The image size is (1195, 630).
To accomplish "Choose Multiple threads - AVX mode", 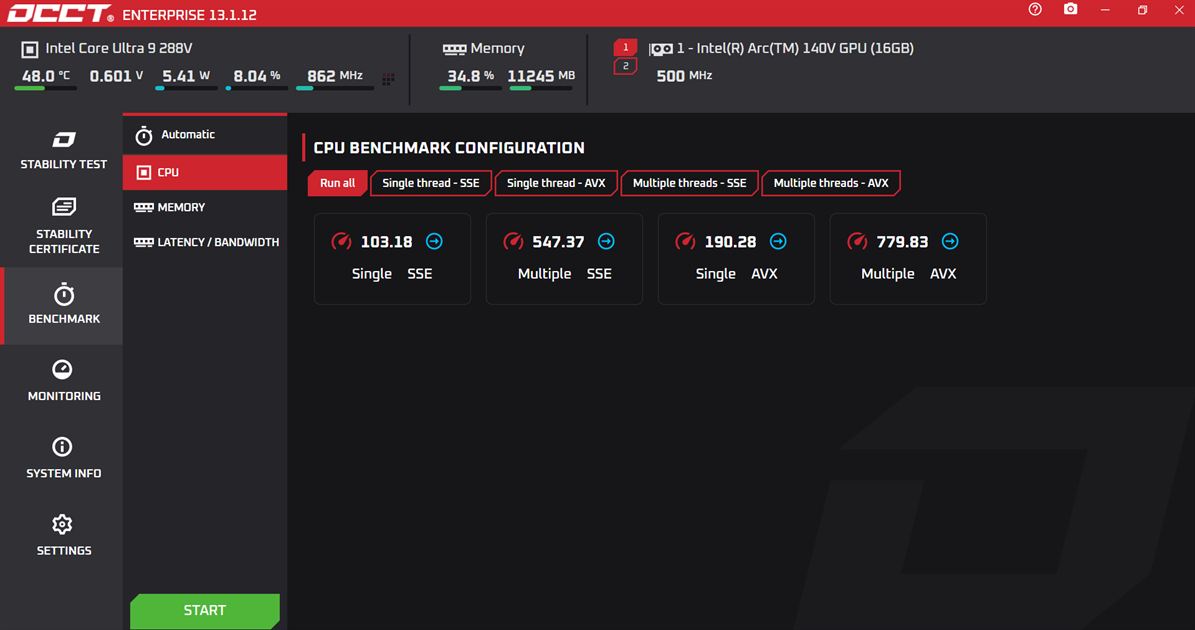I will tap(831, 183).
